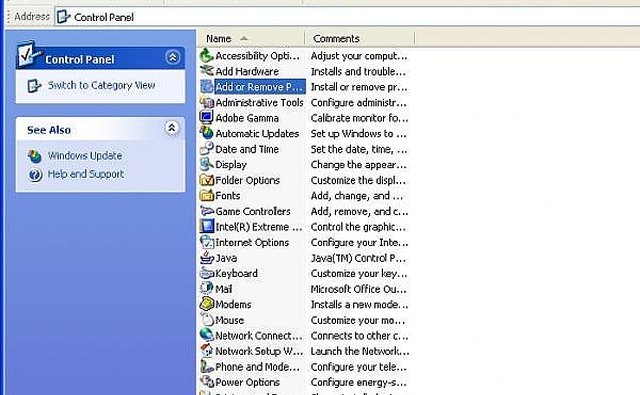Collapse the Control Panel sidebar section
Viewport: 640px width, 395px height.
173,58
